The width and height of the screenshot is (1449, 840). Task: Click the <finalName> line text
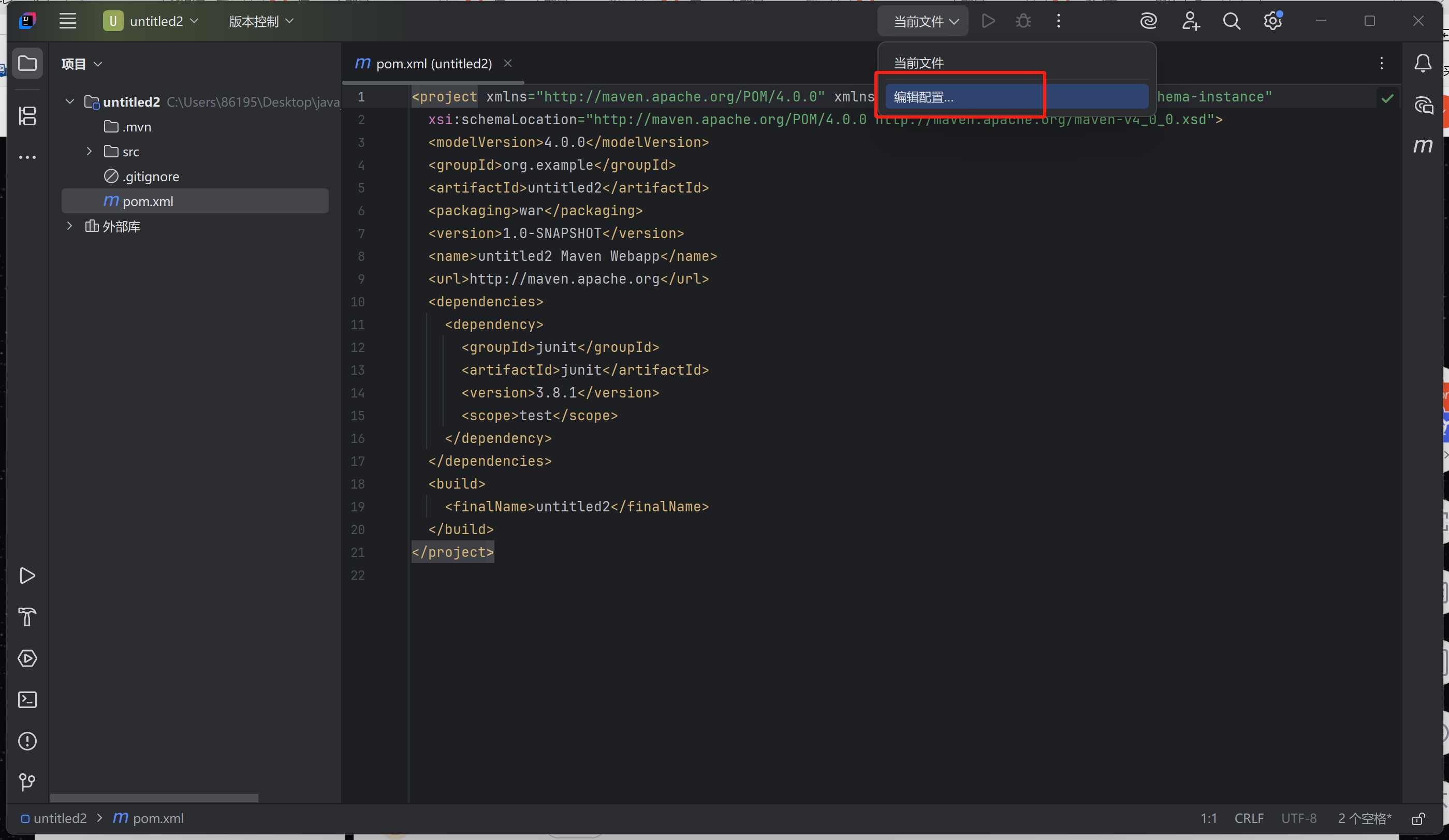coord(577,507)
